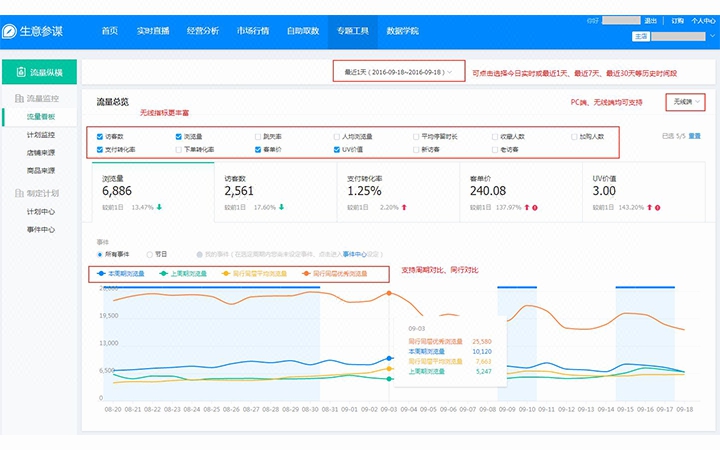Click red warning icon in 客单价 card
This screenshot has height=450, width=720.
coord(535,208)
